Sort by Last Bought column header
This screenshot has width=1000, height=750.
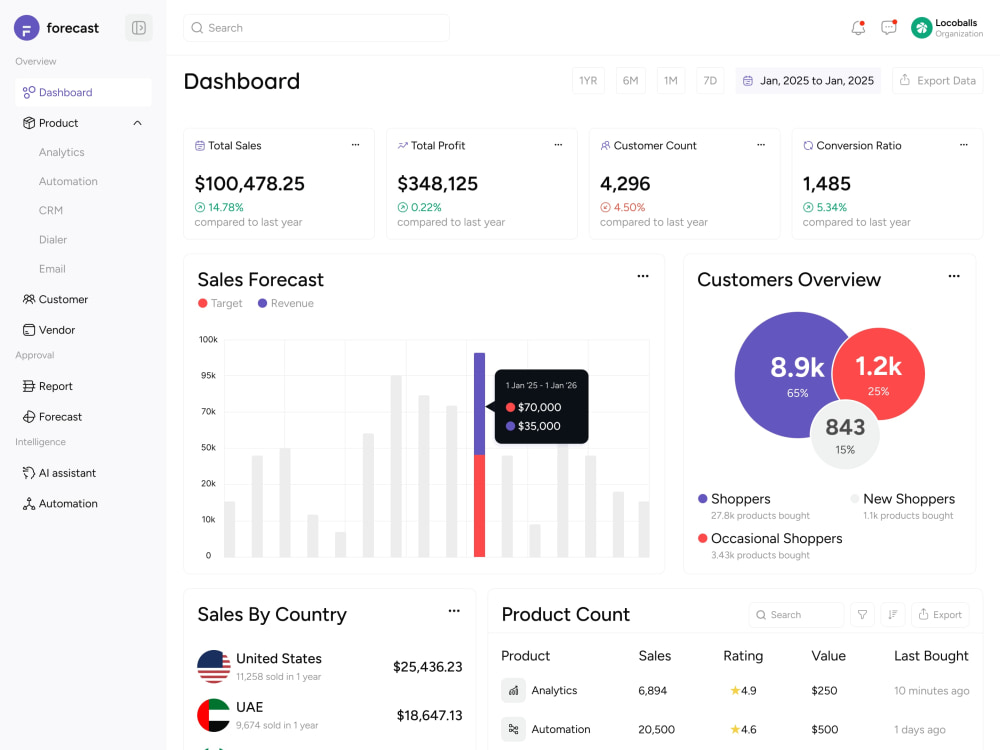(x=931, y=656)
